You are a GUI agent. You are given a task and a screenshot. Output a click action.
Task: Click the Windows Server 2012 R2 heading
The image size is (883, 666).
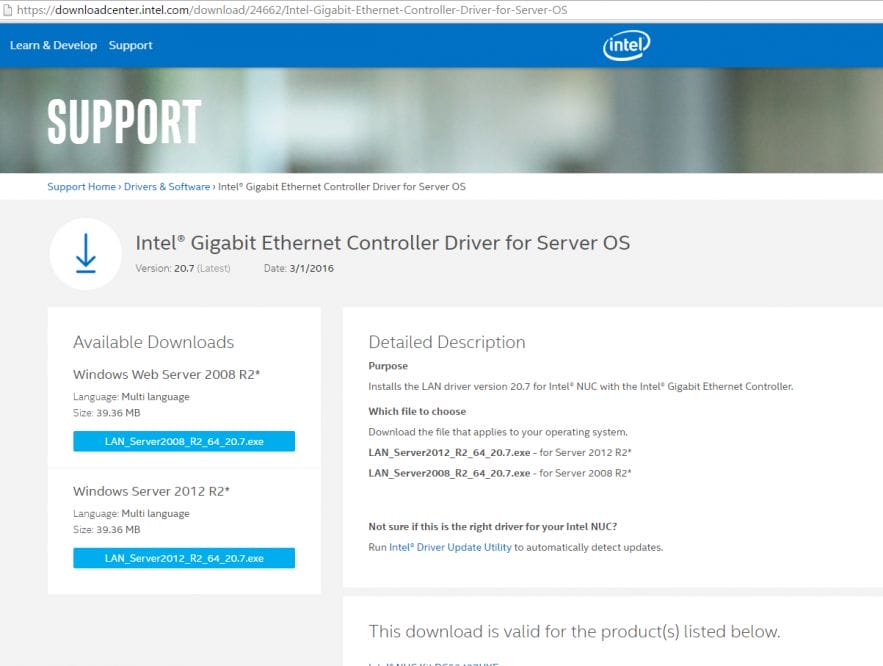154,491
